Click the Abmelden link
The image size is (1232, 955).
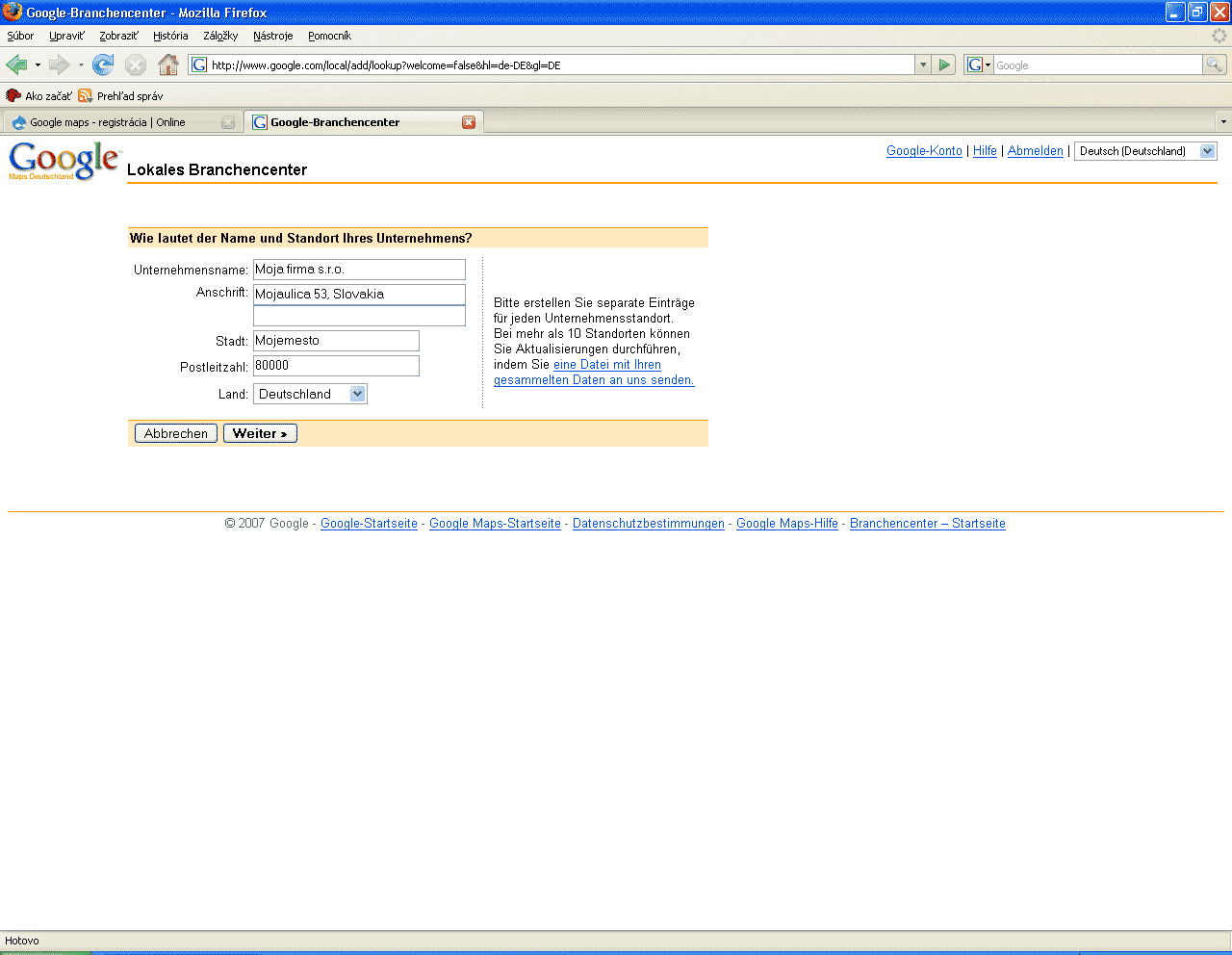click(1036, 151)
